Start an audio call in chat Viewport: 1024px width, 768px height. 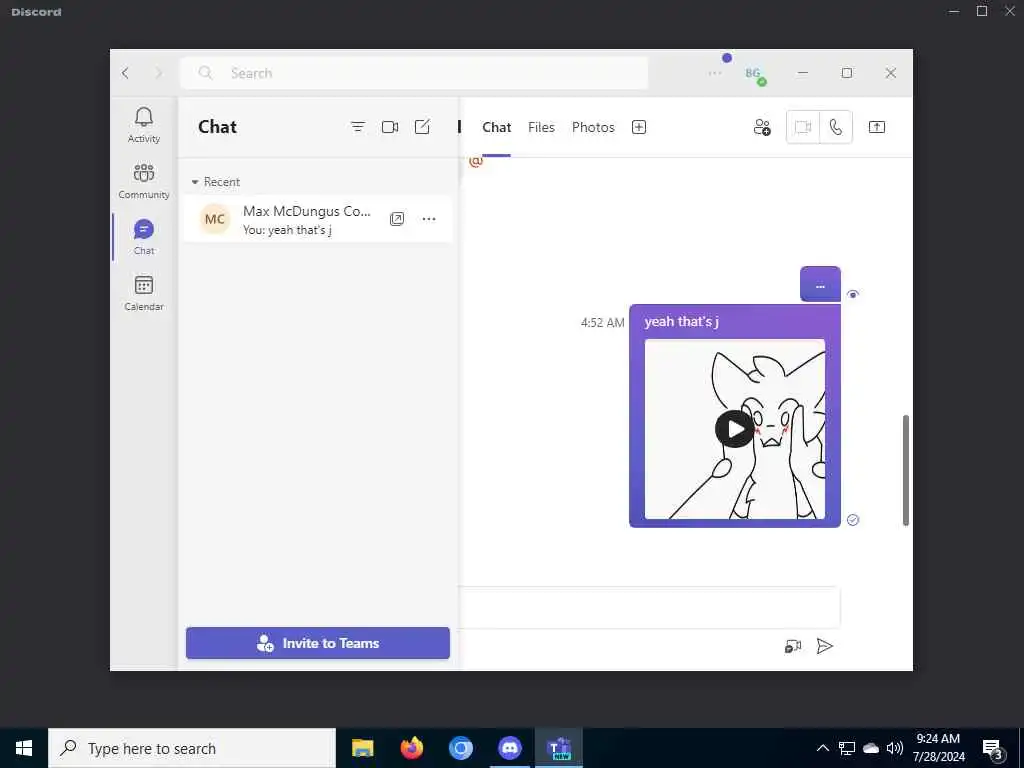click(836, 127)
